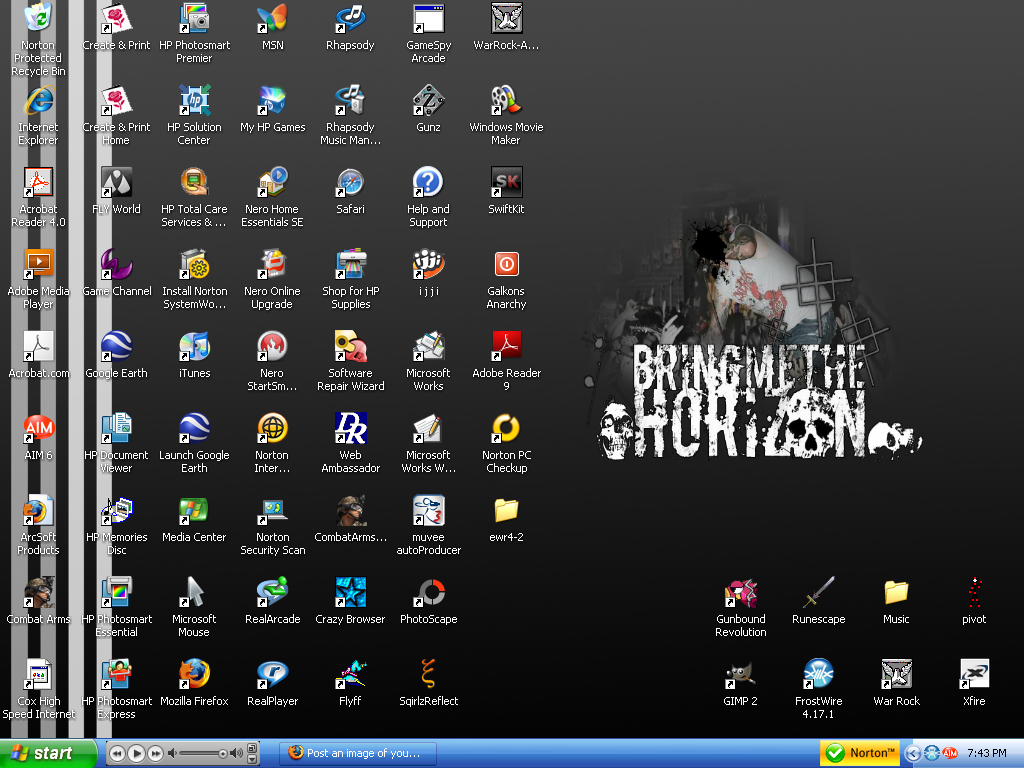Select the PhotoScape desktop icon
This screenshot has height=768, width=1024.
(428, 592)
